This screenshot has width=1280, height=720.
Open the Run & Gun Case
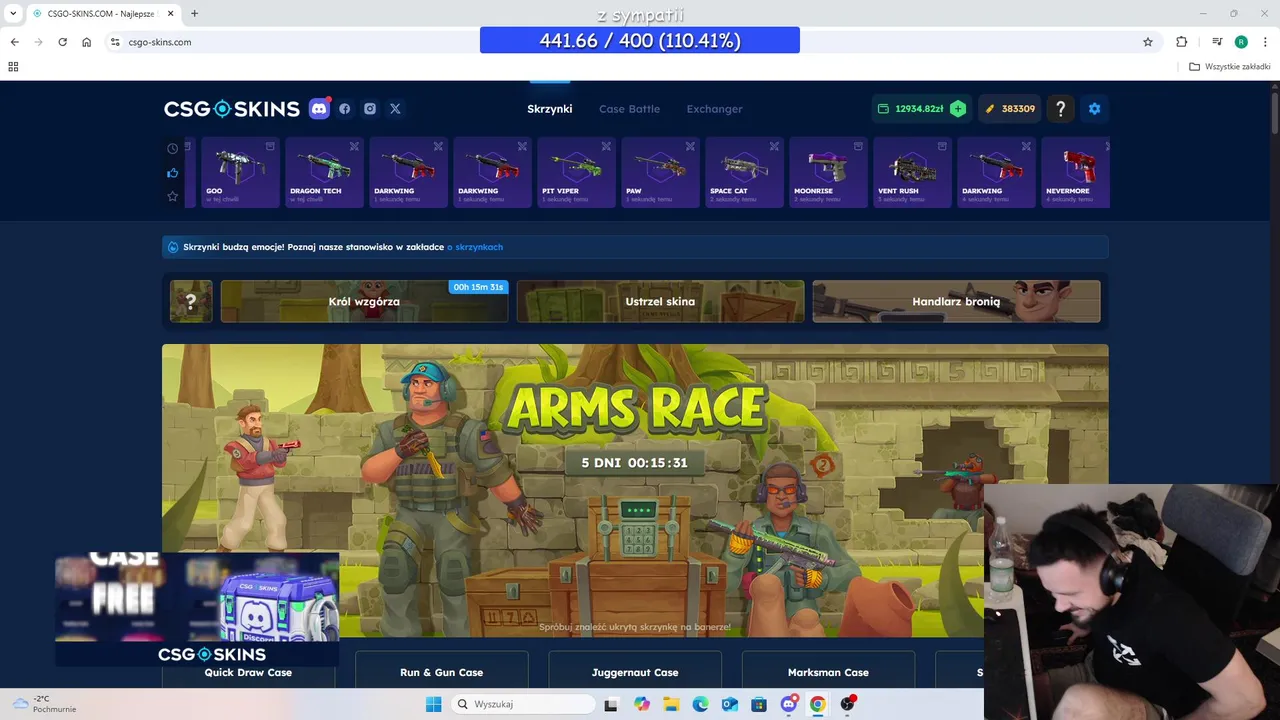(441, 669)
